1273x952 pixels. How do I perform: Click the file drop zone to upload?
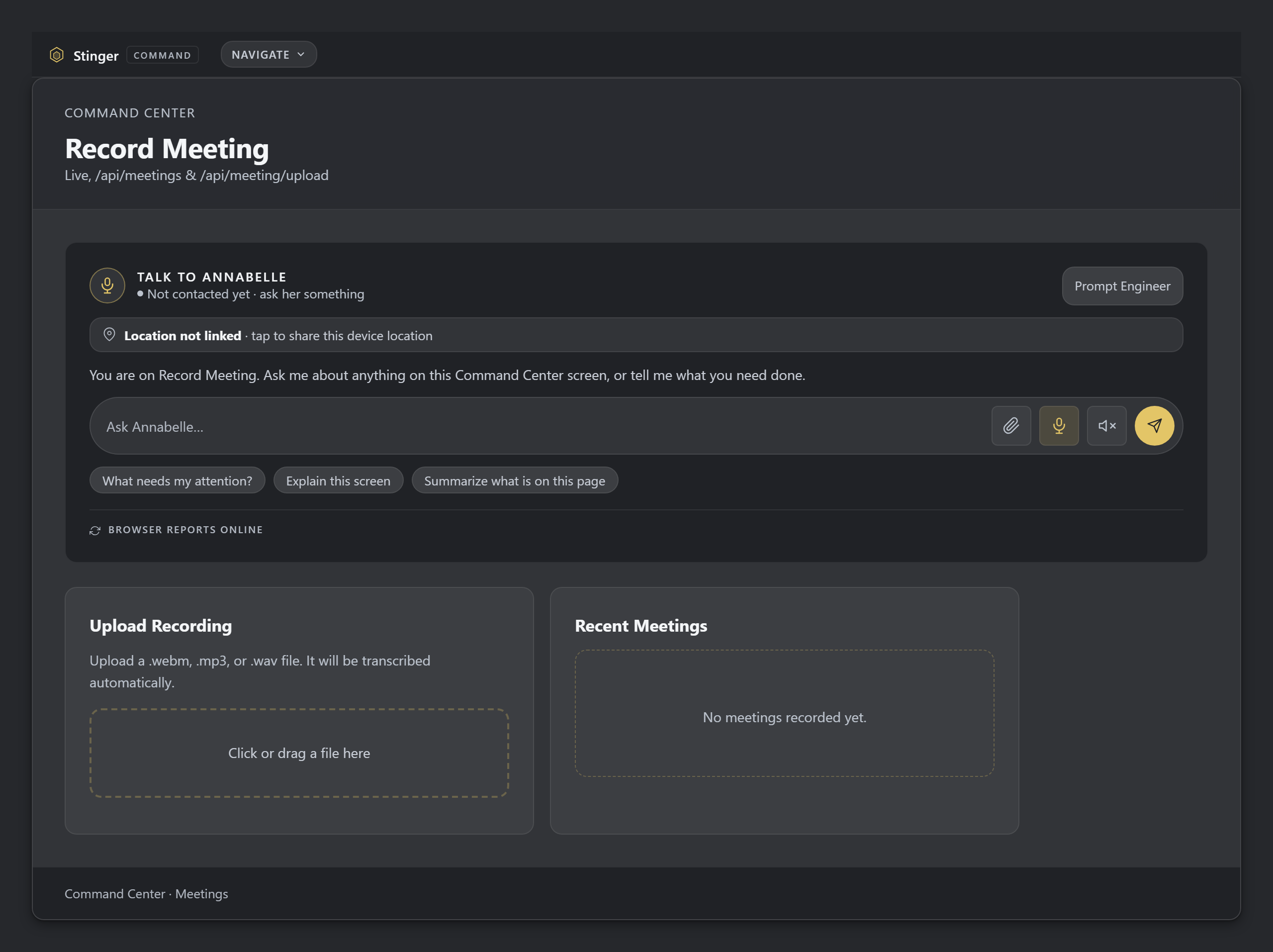(x=299, y=753)
